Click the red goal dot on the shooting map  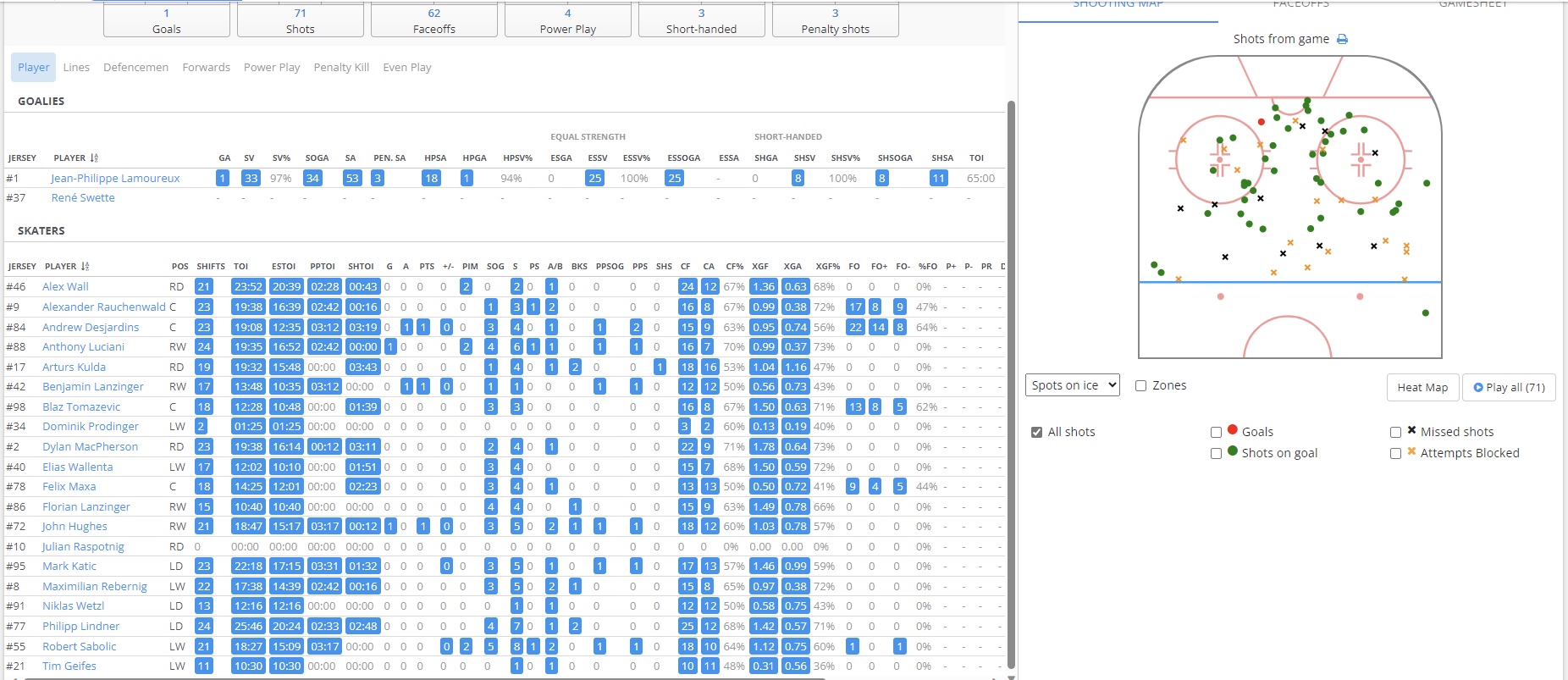tap(1262, 122)
